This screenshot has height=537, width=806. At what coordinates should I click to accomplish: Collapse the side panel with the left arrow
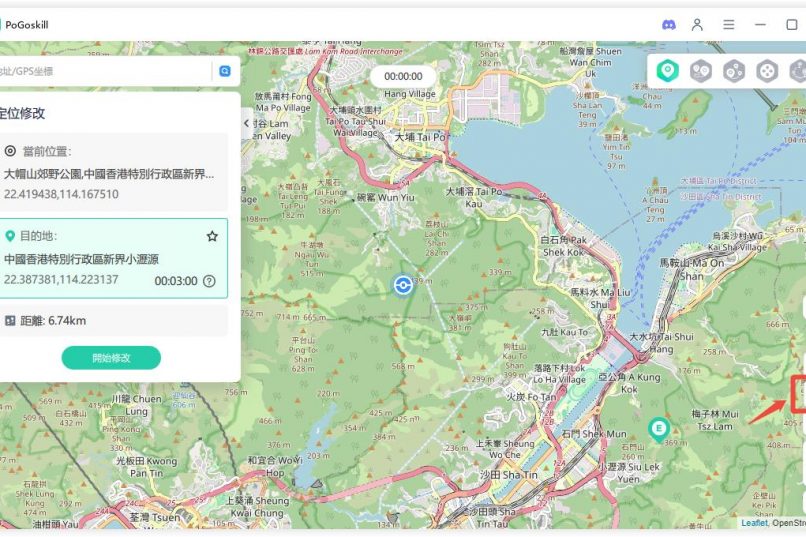(x=247, y=123)
